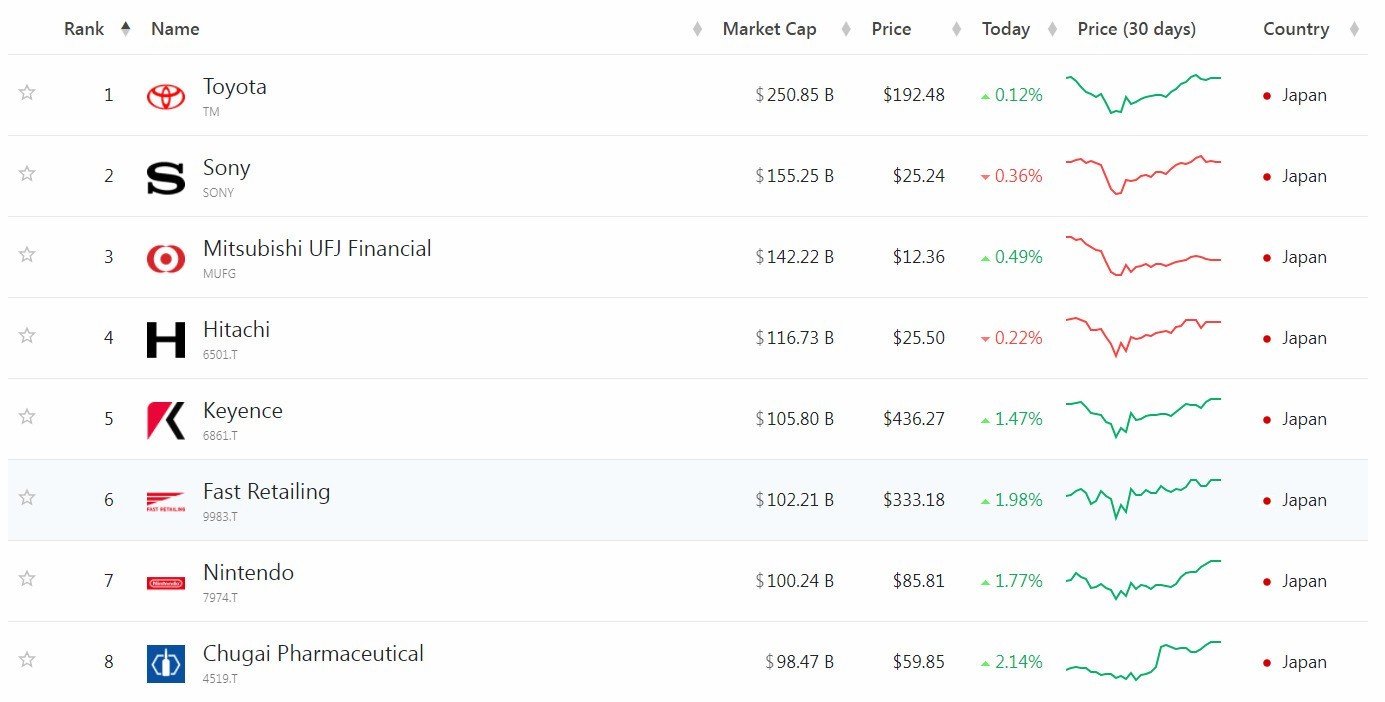Image resolution: width=1385 pixels, height=702 pixels.
Task: Sort the list by Country header
Action: [x=1295, y=29]
